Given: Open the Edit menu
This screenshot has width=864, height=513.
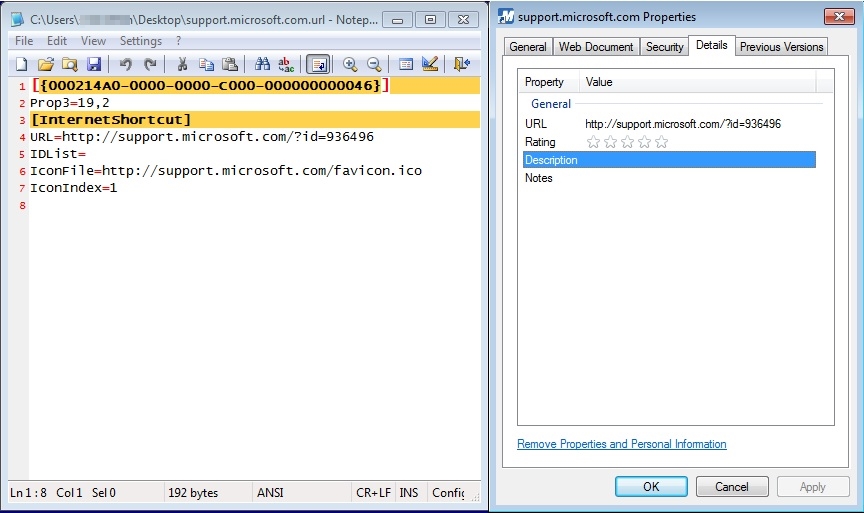Looking at the screenshot, I should 57,41.
